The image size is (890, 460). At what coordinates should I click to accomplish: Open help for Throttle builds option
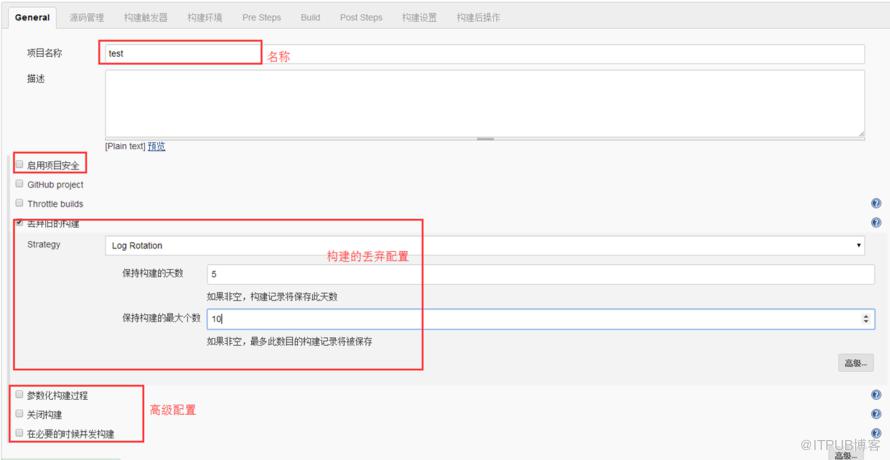[876, 203]
